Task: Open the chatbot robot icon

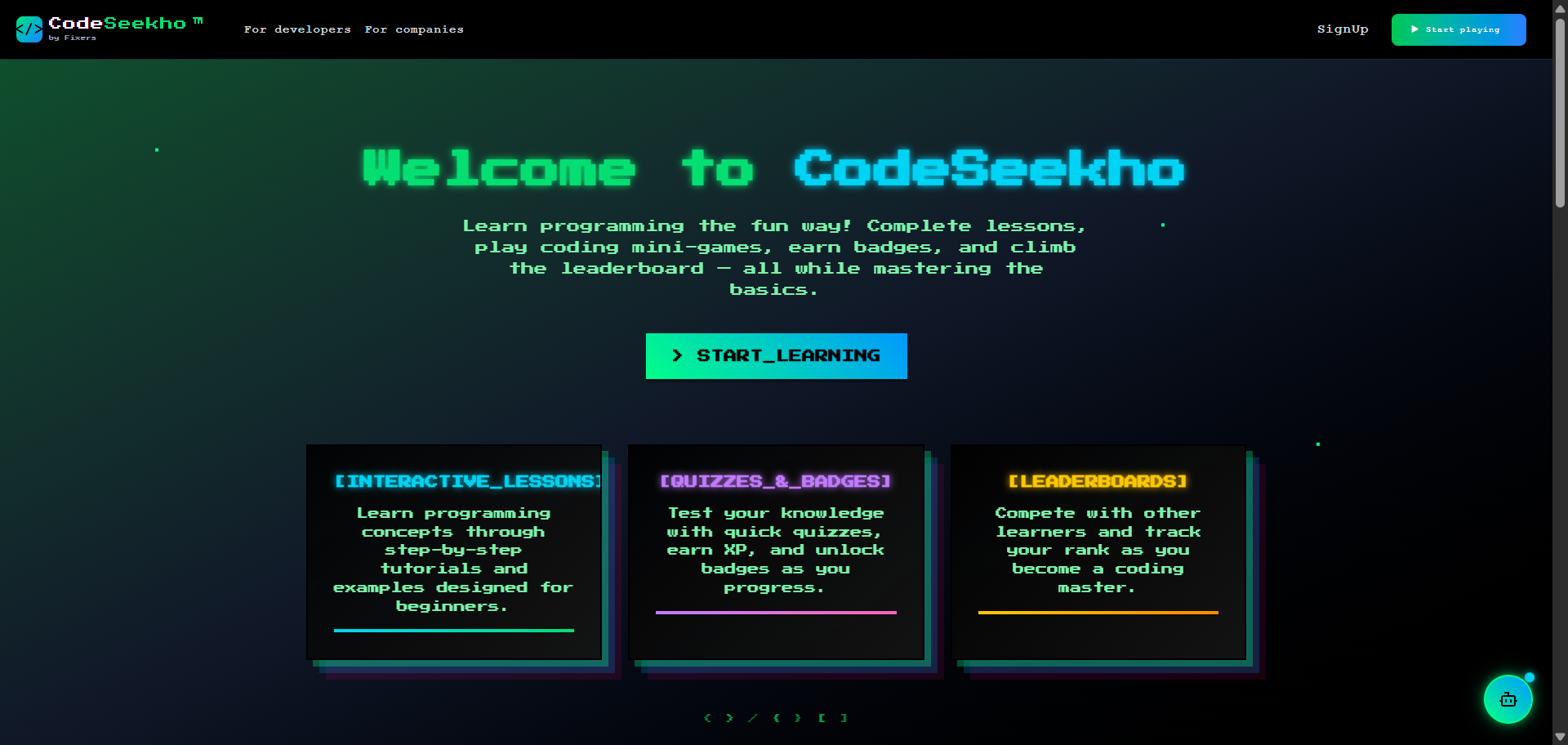Action: tap(1508, 699)
